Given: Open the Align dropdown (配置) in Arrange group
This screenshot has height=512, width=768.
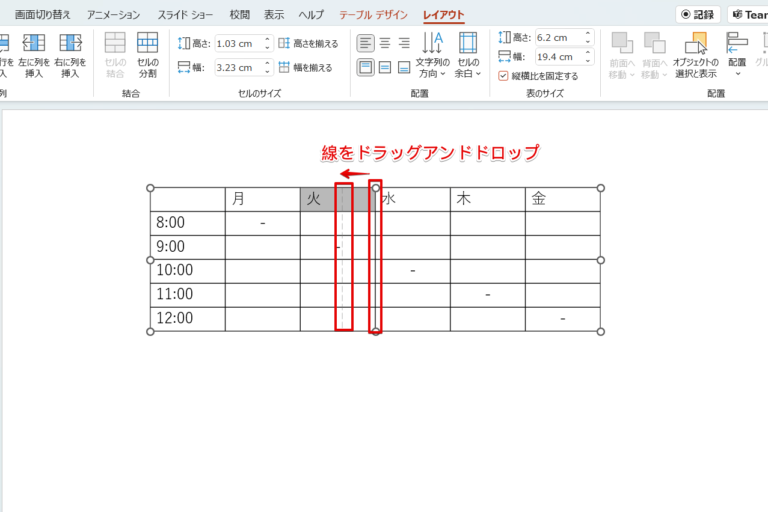Looking at the screenshot, I should (x=737, y=54).
